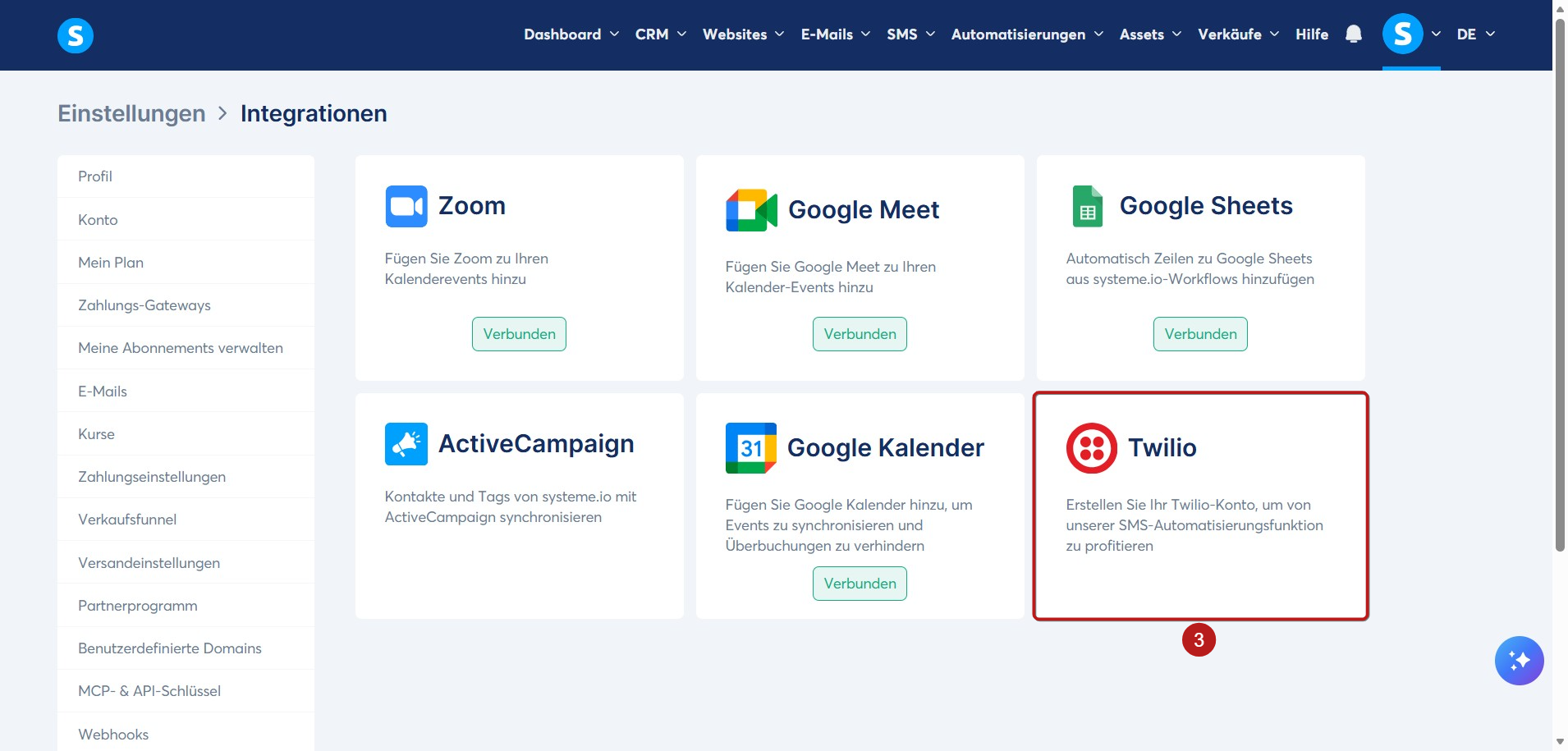This screenshot has width=1568, height=751.
Task: Open the AI assistant sparkle button
Action: 1520,661
